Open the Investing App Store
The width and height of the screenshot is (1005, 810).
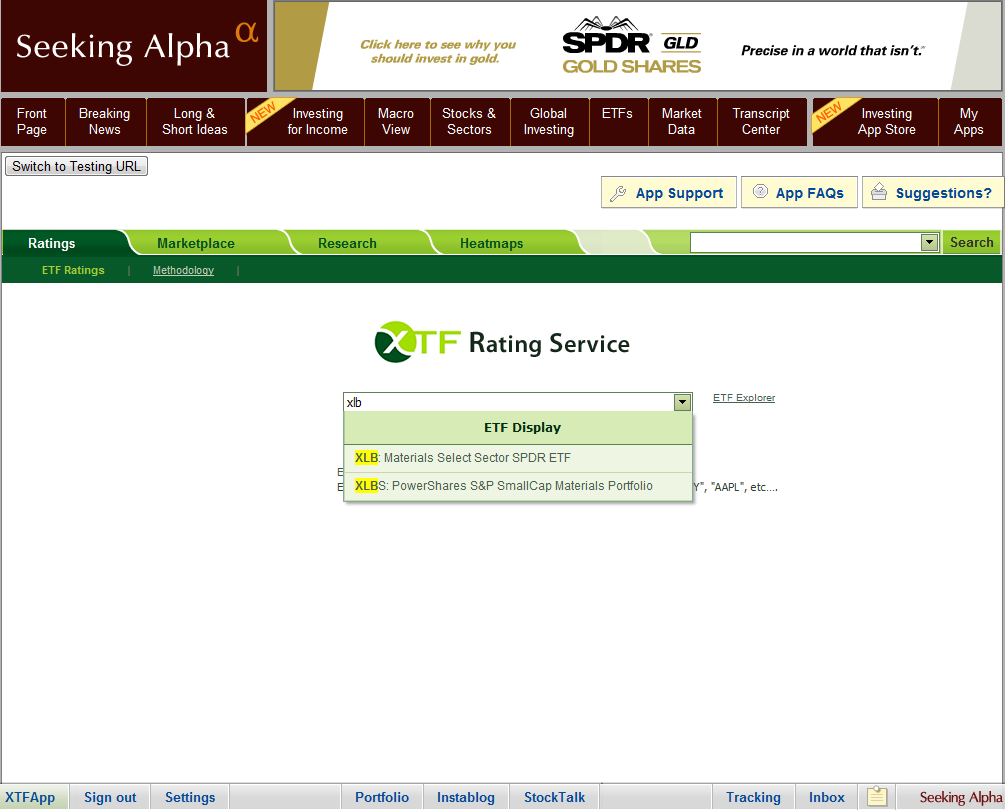click(875, 122)
